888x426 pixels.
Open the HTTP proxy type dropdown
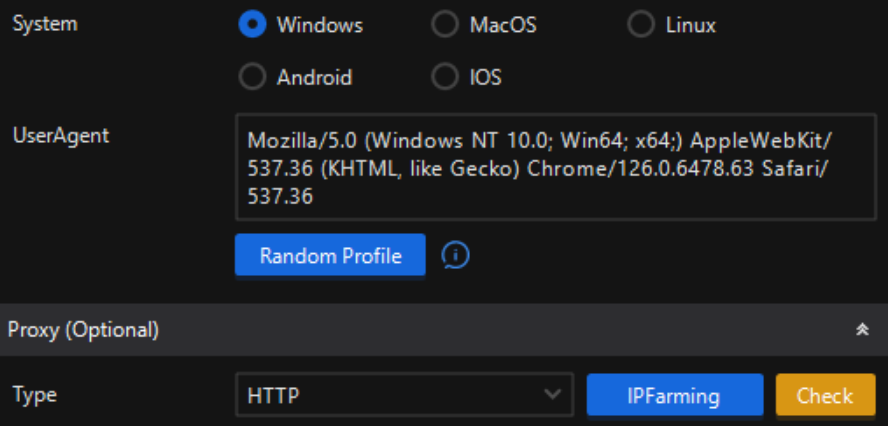point(404,394)
